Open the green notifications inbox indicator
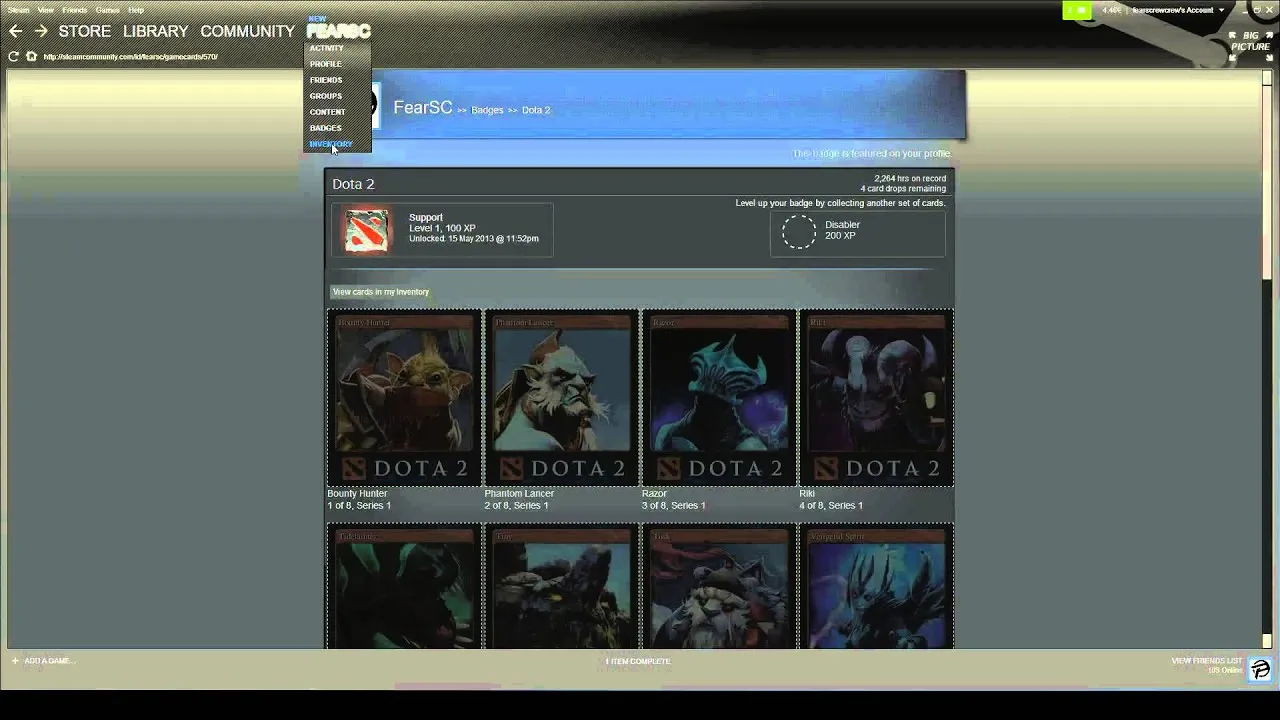The image size is (1280, 720). pyautogui.click(x=1077, y=10)
